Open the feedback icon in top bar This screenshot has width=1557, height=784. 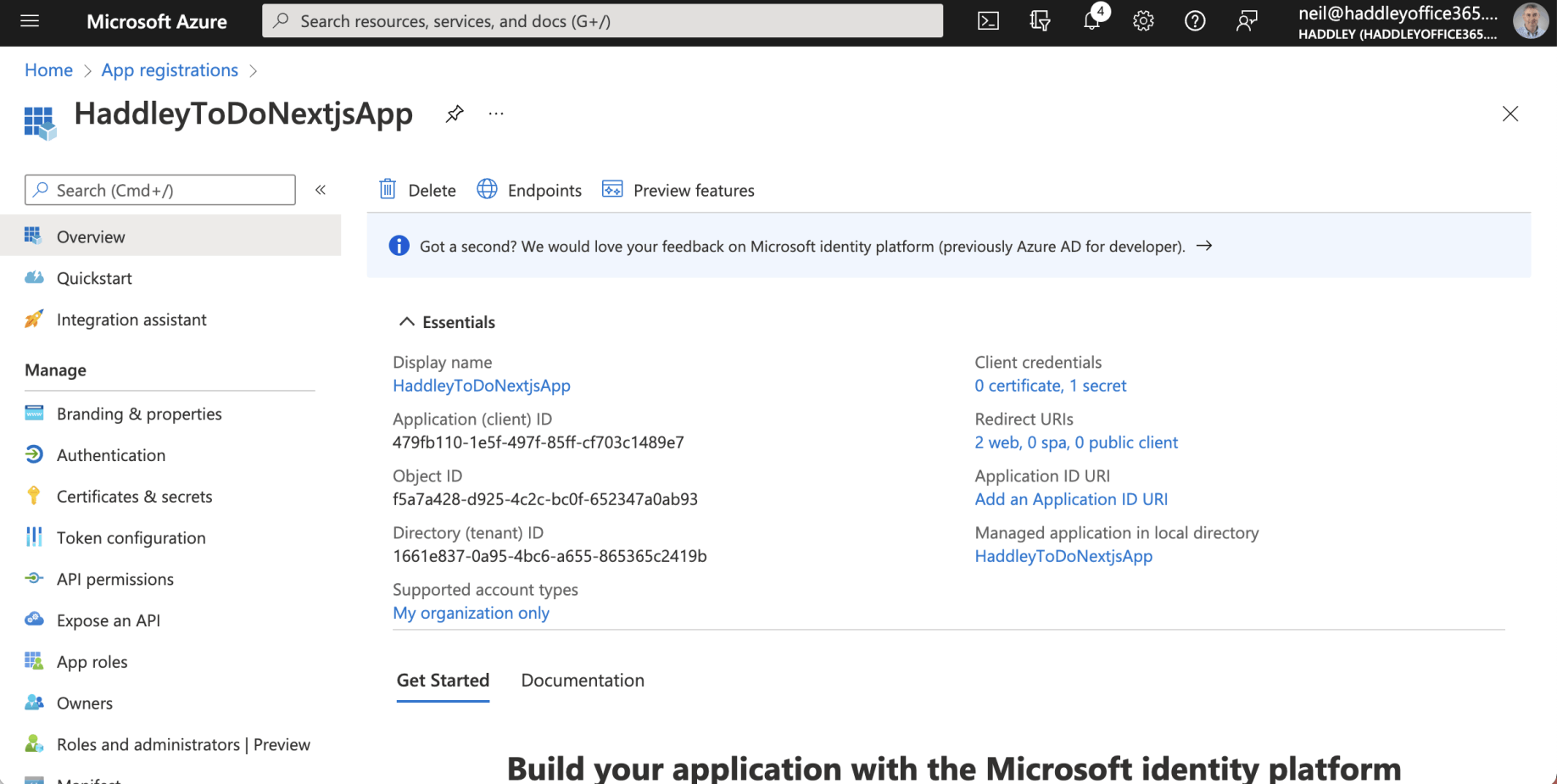[x=1247, y=21]
